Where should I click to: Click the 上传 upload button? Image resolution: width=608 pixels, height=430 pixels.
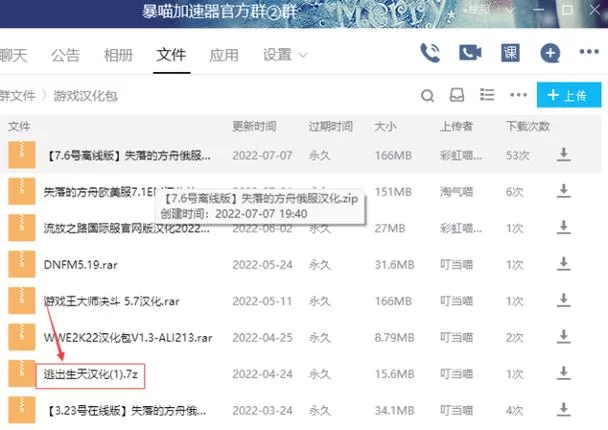point(569,95)
